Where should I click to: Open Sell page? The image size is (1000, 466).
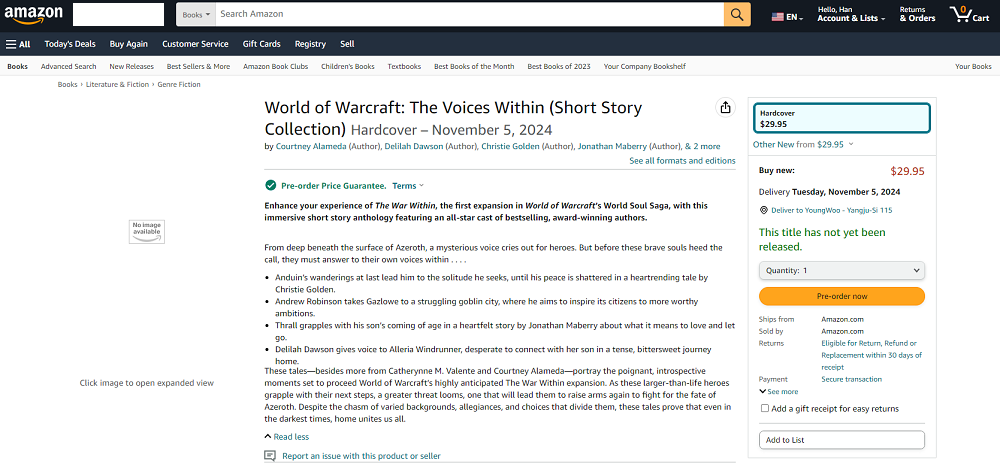pos(347,44)
